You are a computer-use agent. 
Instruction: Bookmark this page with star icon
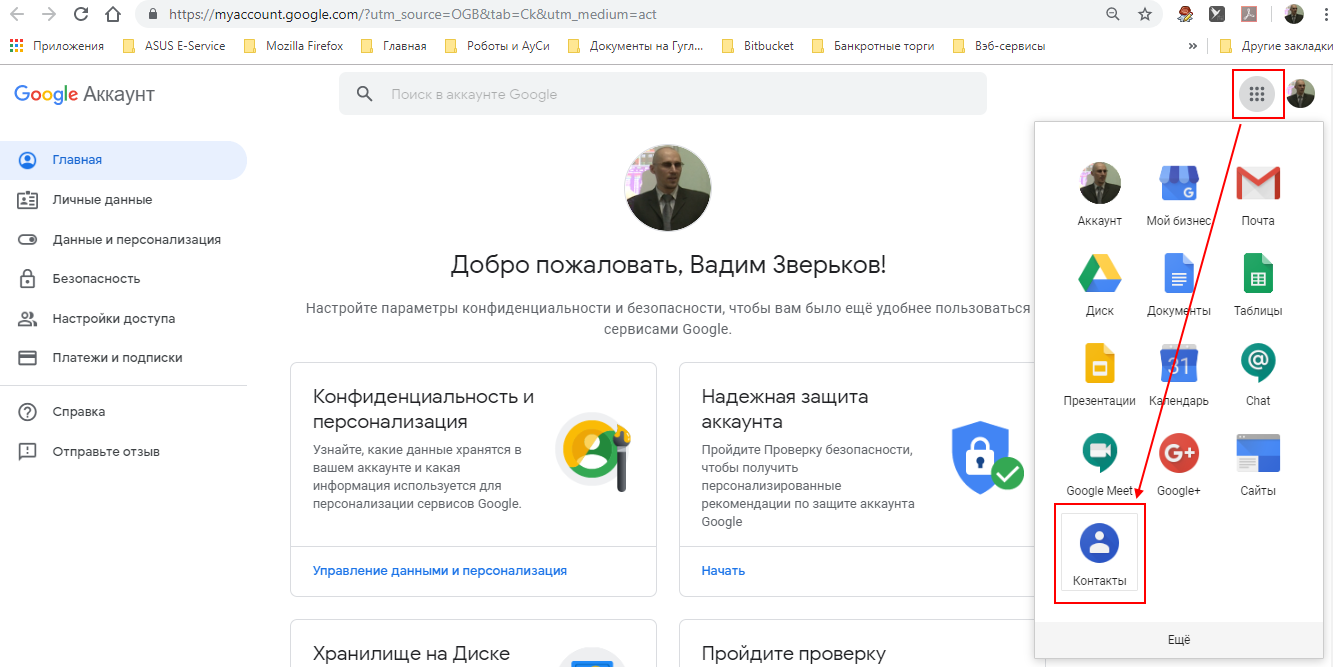pos(1145,15)
